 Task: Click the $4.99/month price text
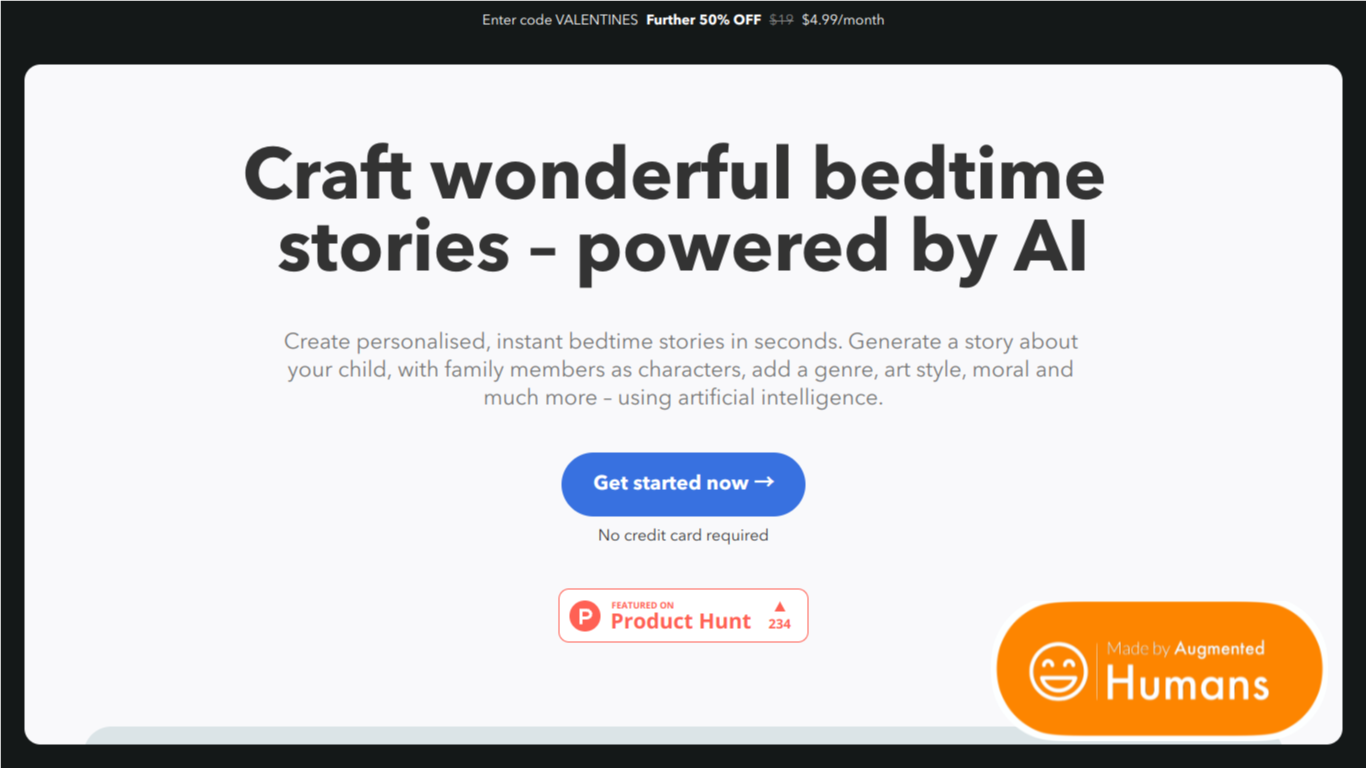tap(843, 20)
